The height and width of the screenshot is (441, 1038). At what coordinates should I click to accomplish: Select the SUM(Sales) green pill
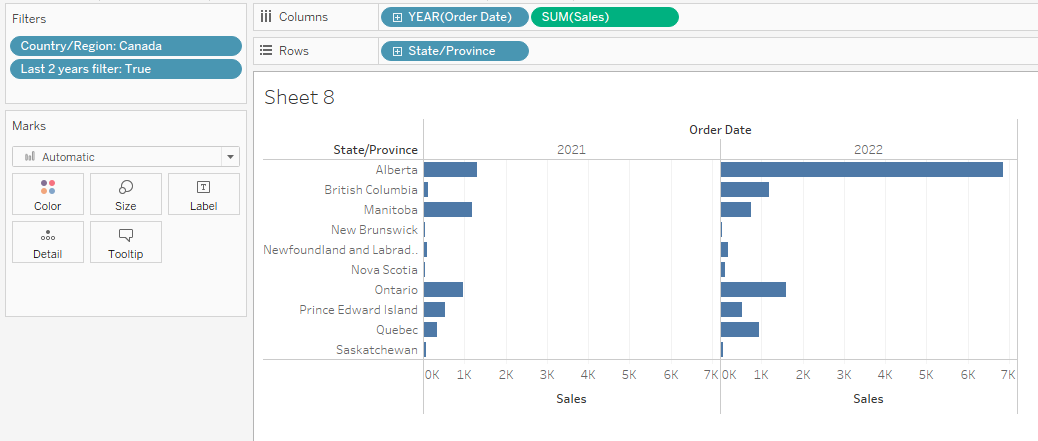pos(604,16)
